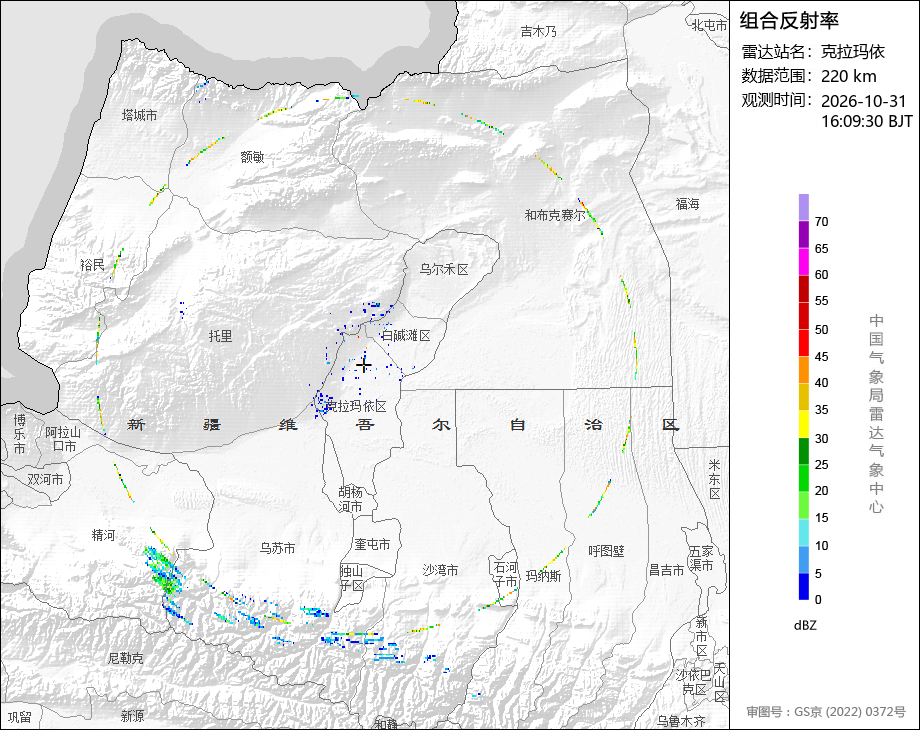Click the 沙湾市 city label
The height and width of the screenshot is (730, 920).
[440, 570]
